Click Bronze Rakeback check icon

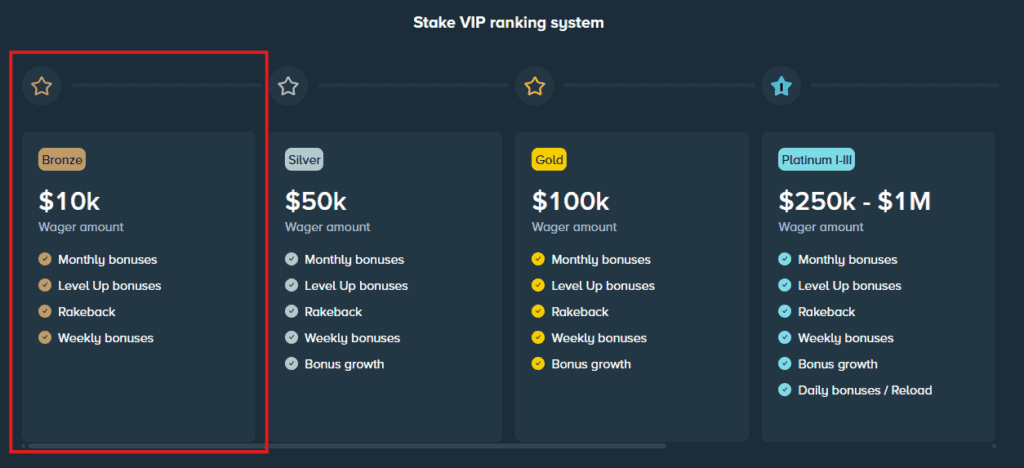click(45, 312)
